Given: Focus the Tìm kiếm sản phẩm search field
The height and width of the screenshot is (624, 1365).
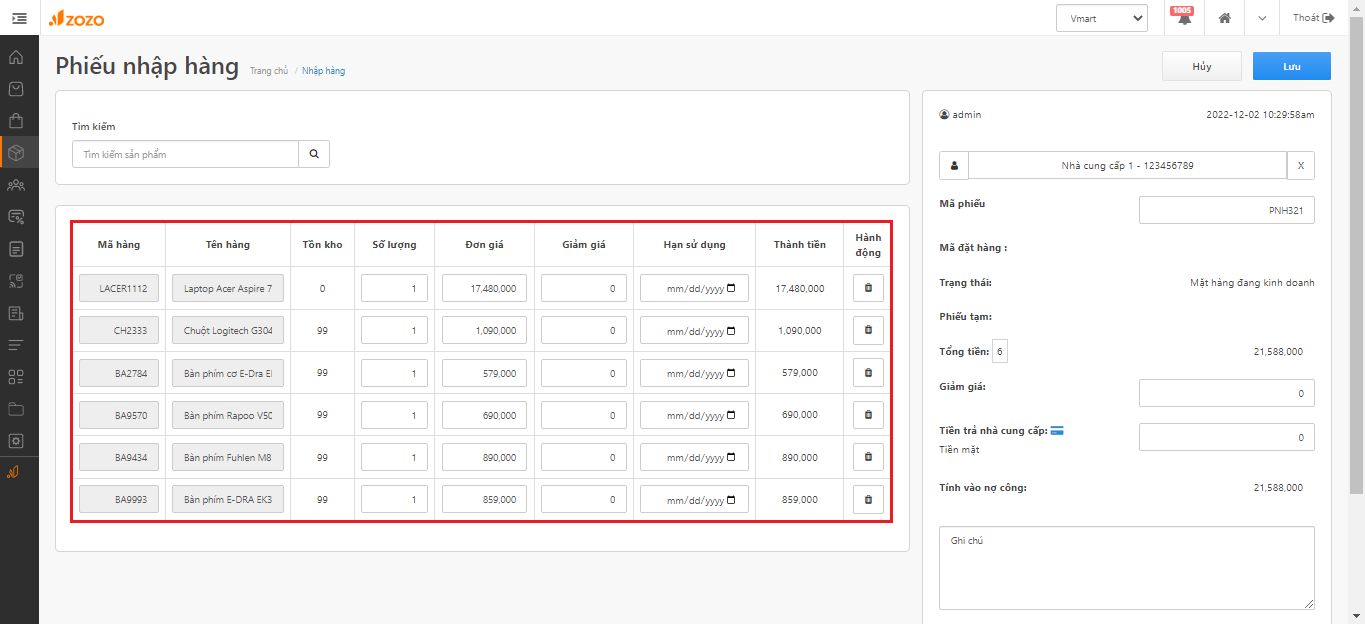Looking at the screenshot, I should (186, 154).
